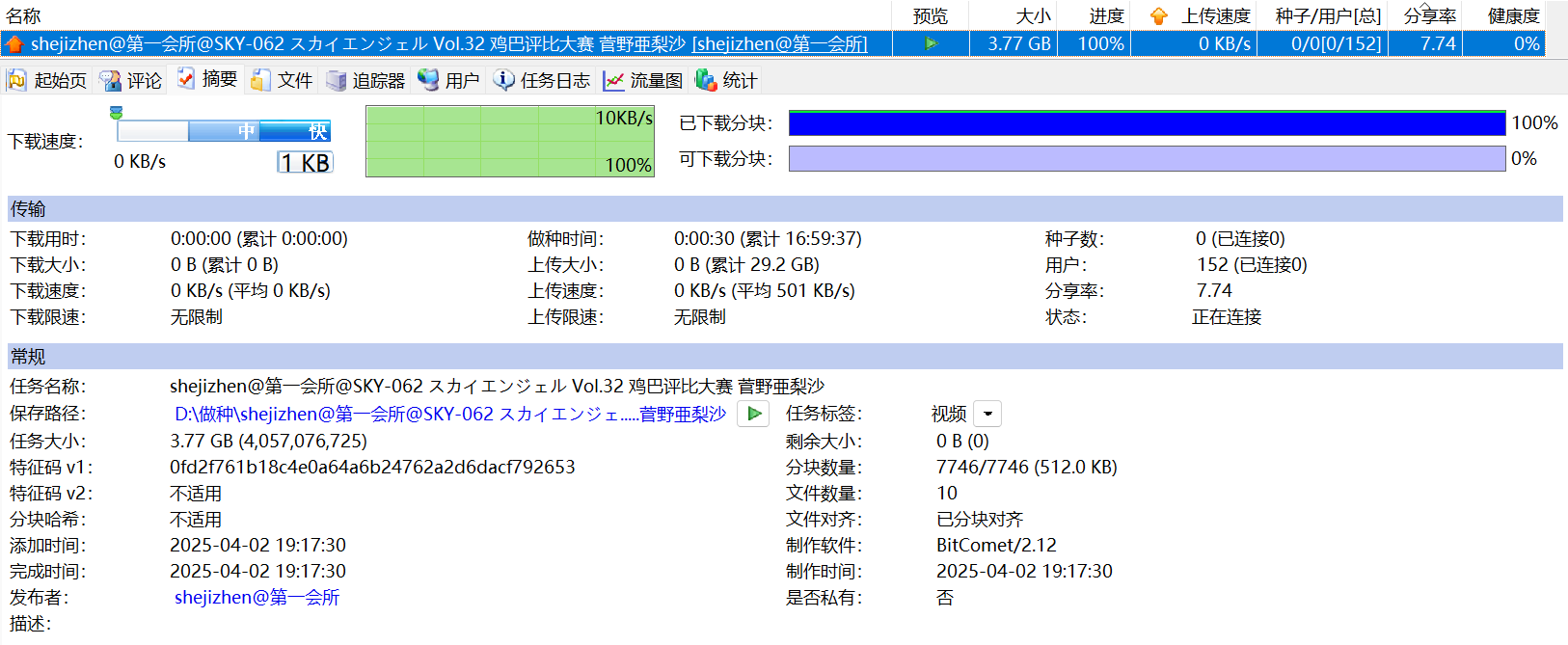Click the 0 KB/s (平均 501 KB/s) upload speed
The height and width of the screenshot is (645, 1568).
pos(764,290)
